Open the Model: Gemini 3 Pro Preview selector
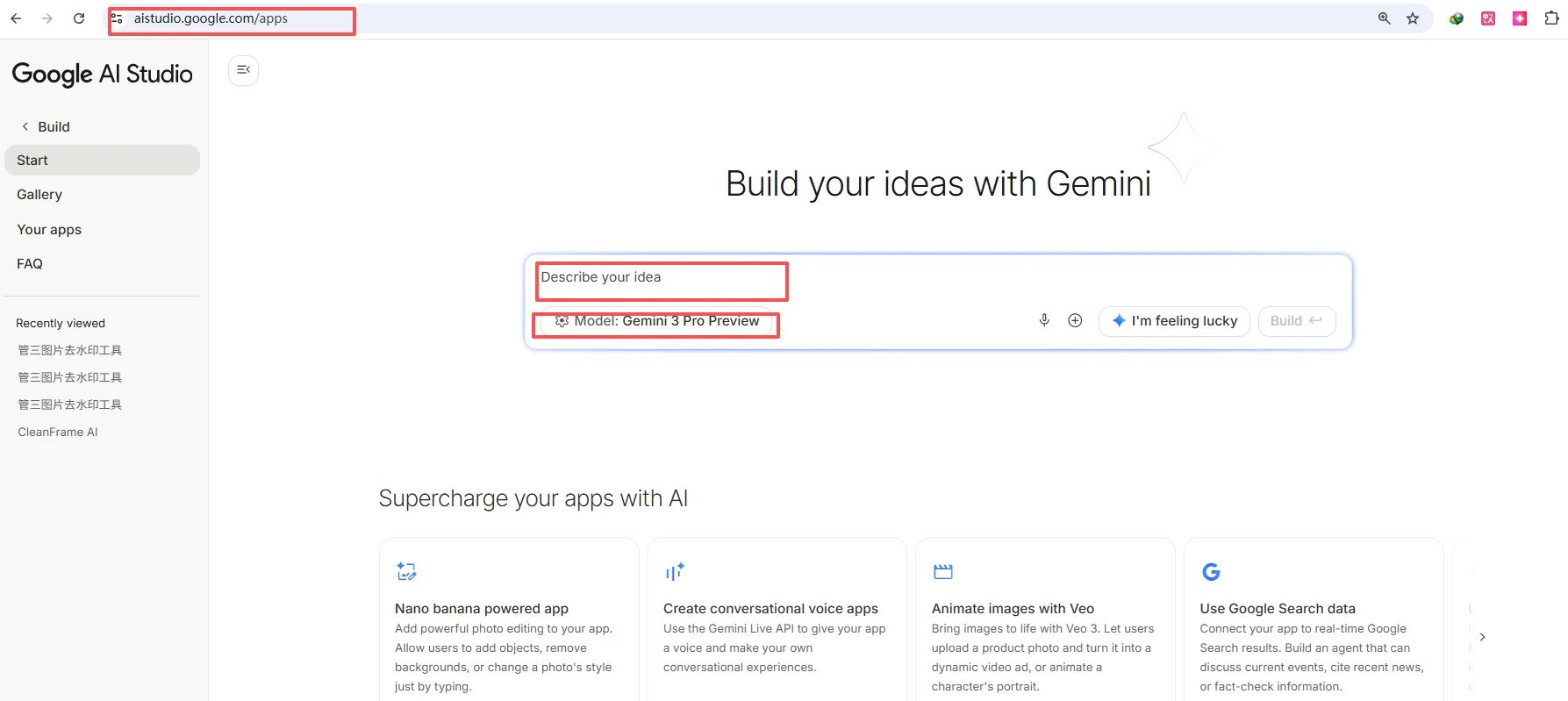Image resolution: width=1568 pixels, height=701 pixels. (656, 321)
